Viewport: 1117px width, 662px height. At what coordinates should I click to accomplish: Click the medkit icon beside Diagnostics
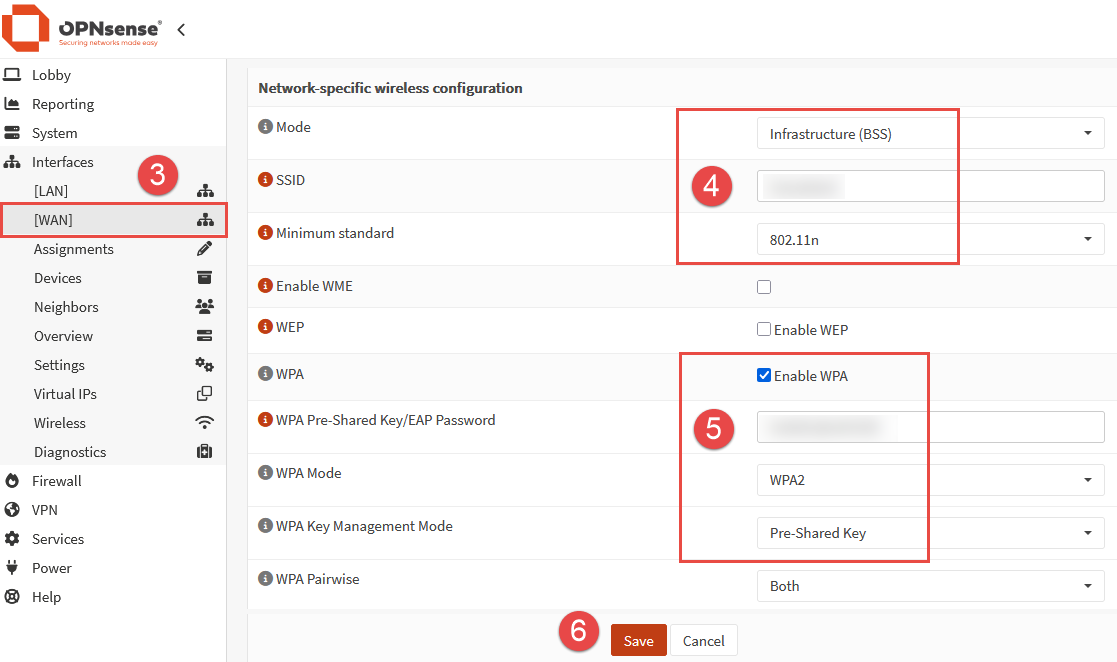(205, 452)
